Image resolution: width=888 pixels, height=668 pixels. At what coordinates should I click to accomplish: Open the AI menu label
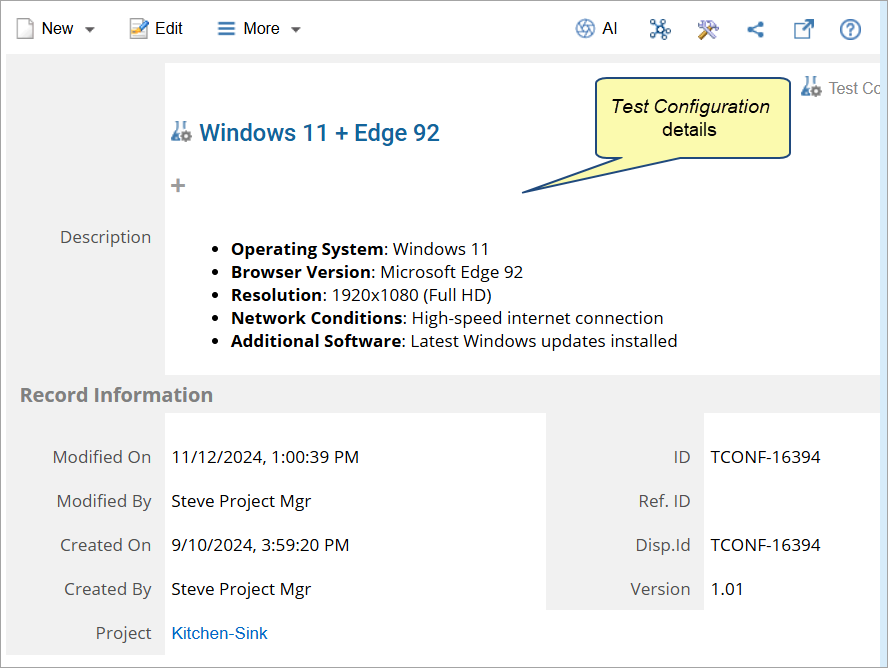pyautogui.click(x=609, y=28)
